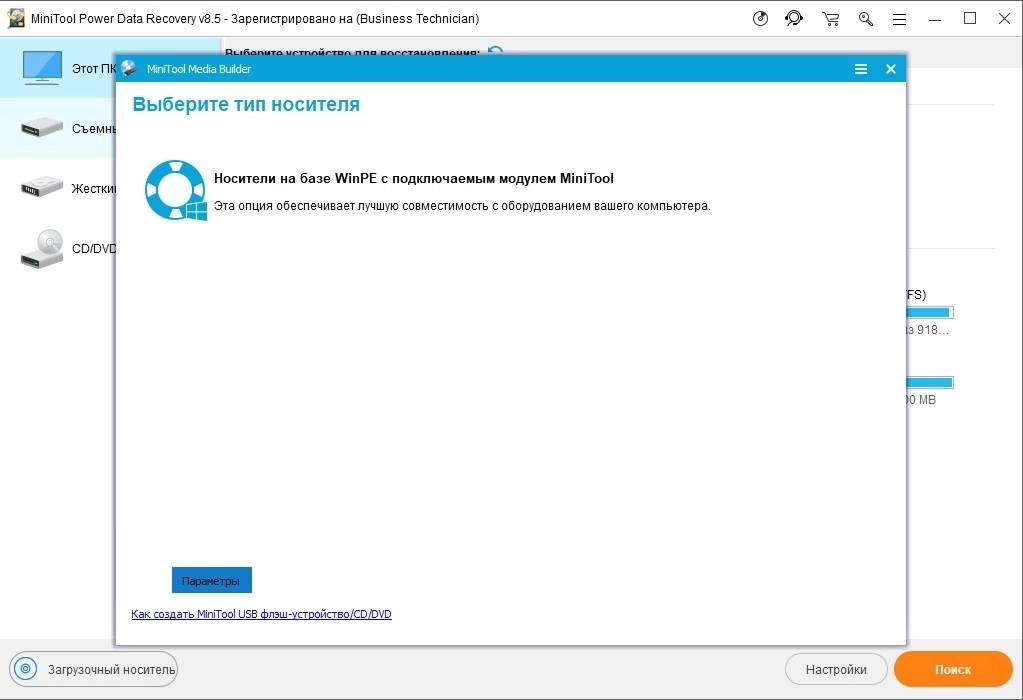This screenshot has width=1023, height=700.
Task: Open the support headset icon
Action: click(x=794, y=18)
